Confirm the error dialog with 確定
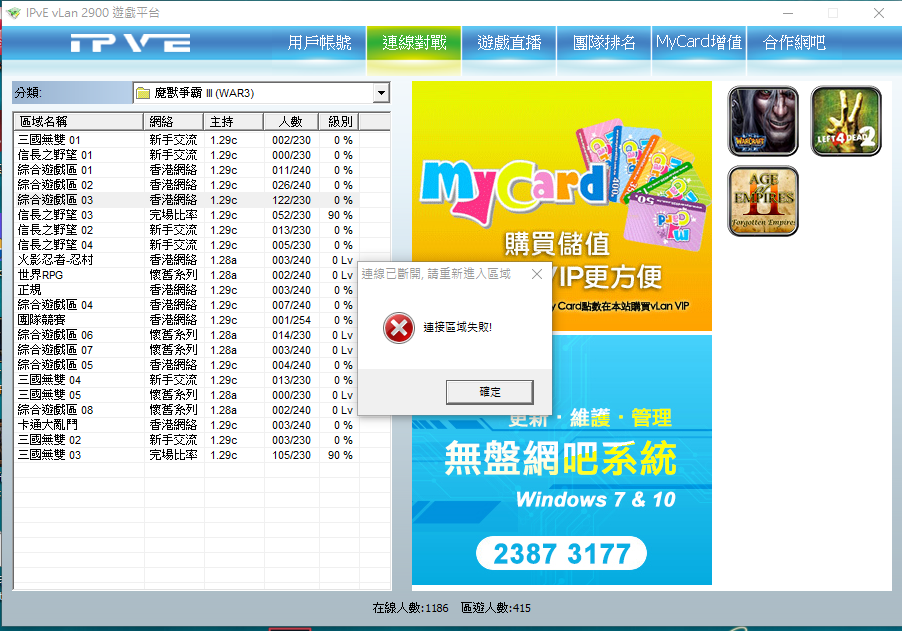 [490, 392]
